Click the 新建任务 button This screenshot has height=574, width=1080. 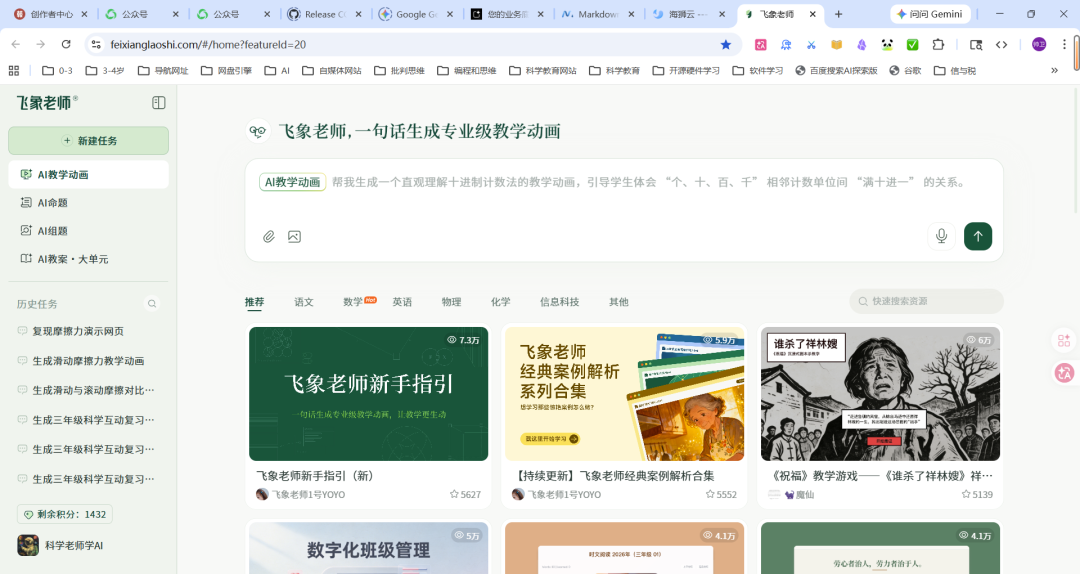pos(88,141)
